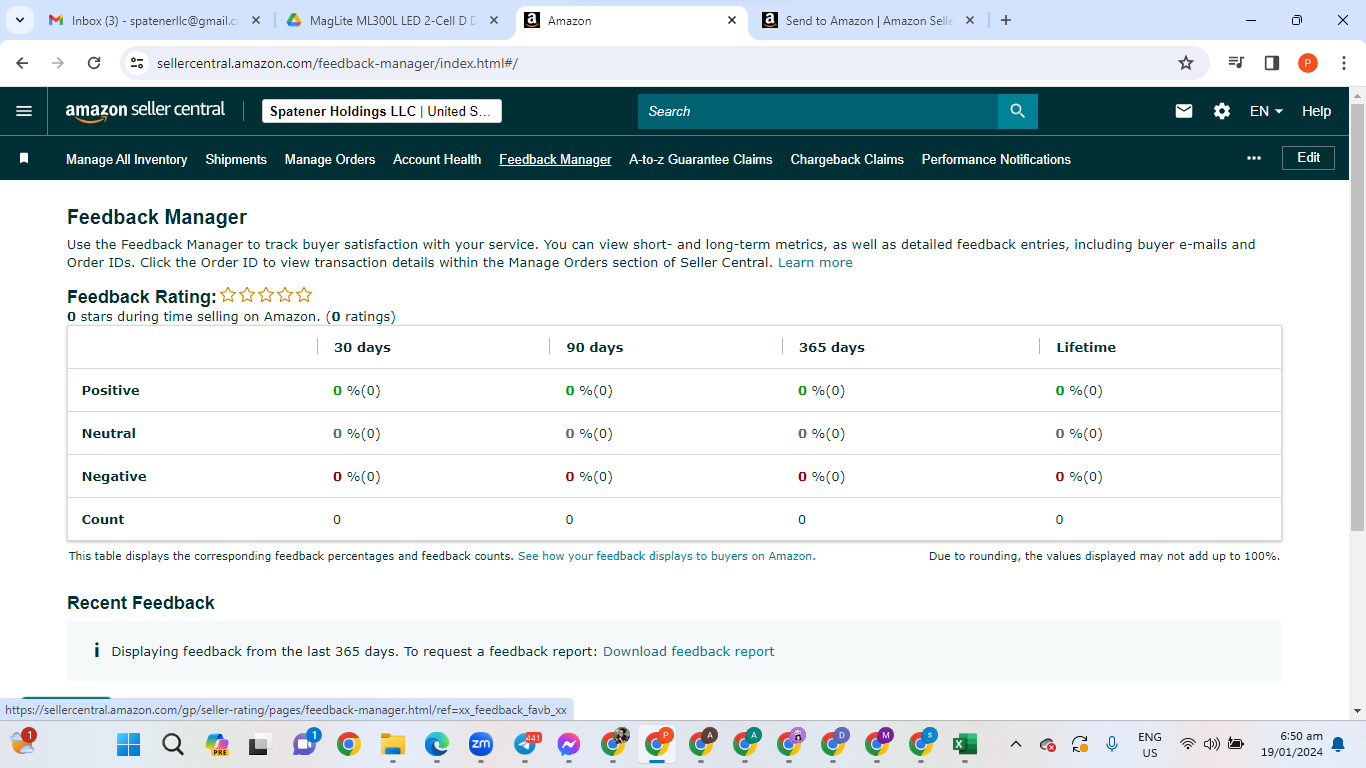
Task: Click the magnifier search button
Action: point(1018,111)
